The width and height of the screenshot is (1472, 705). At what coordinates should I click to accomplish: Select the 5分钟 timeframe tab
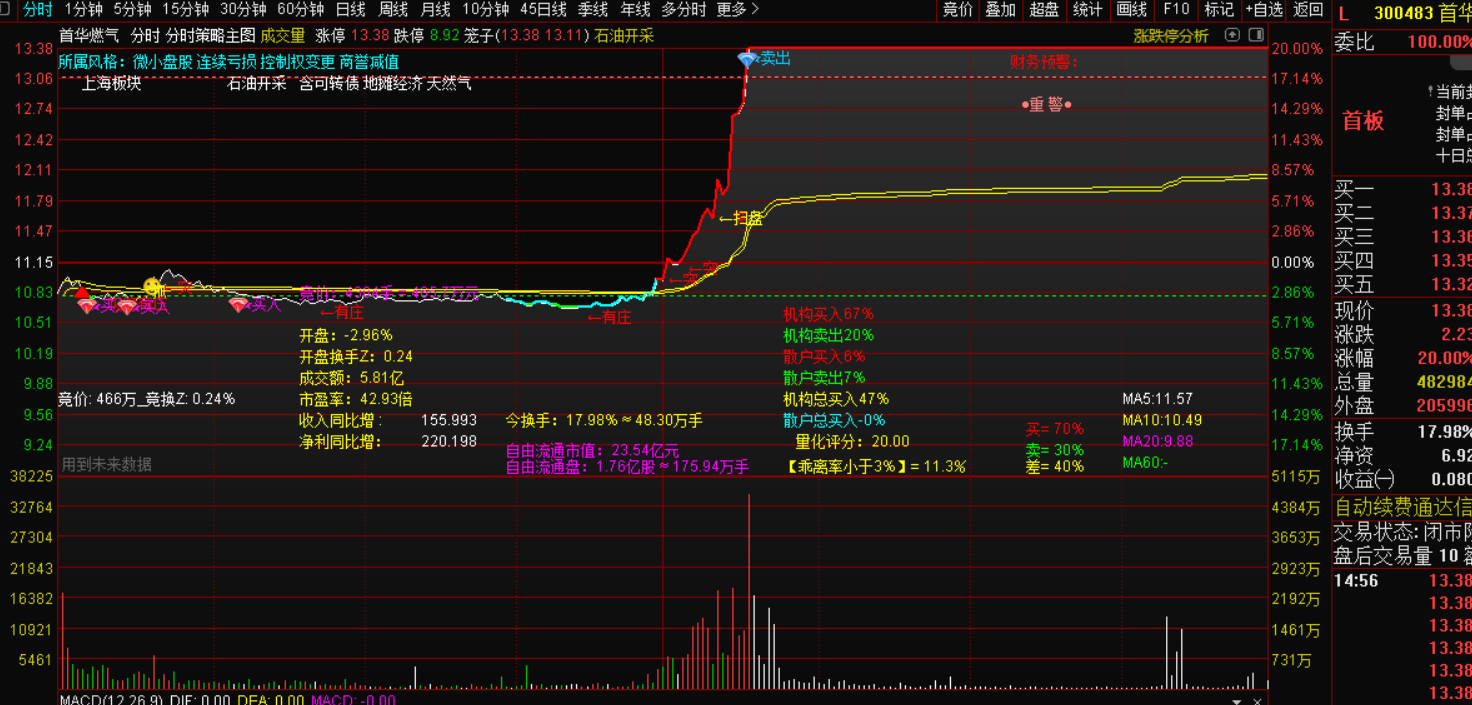pos(132,9)
